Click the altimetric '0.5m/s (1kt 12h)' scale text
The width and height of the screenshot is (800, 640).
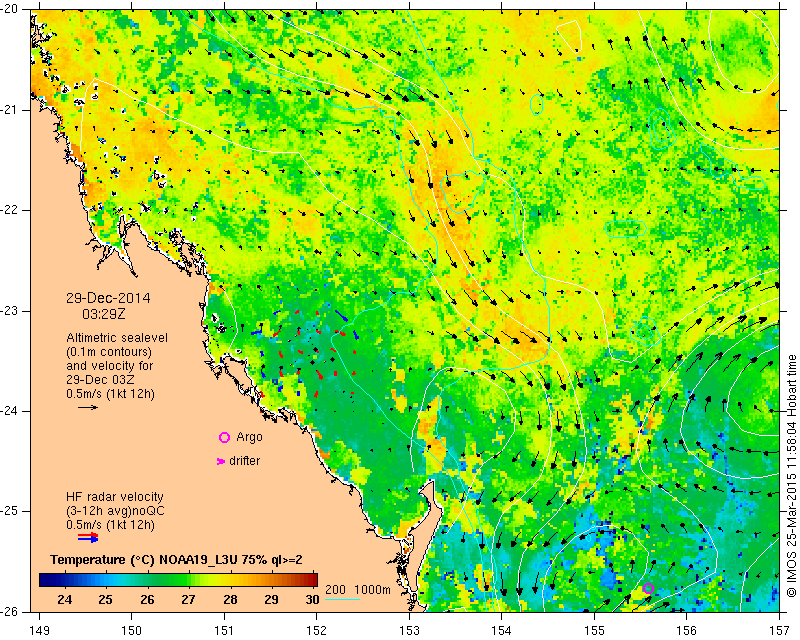(110, 394)
